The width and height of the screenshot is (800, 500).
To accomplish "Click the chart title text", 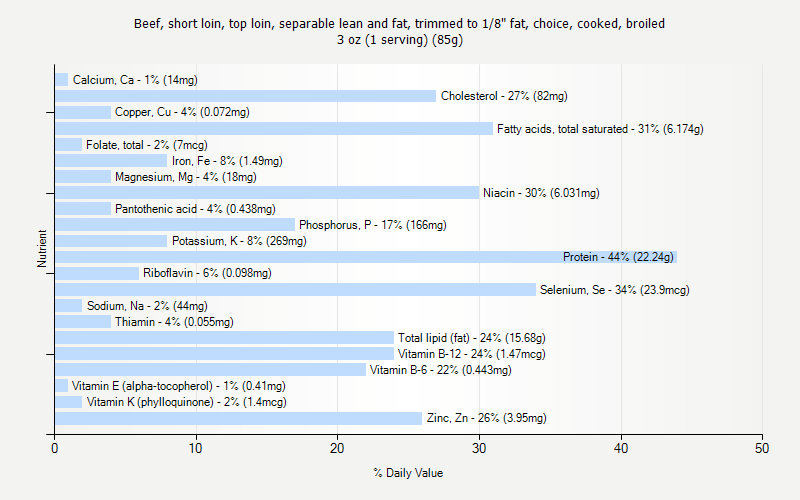I will (399, 31).
